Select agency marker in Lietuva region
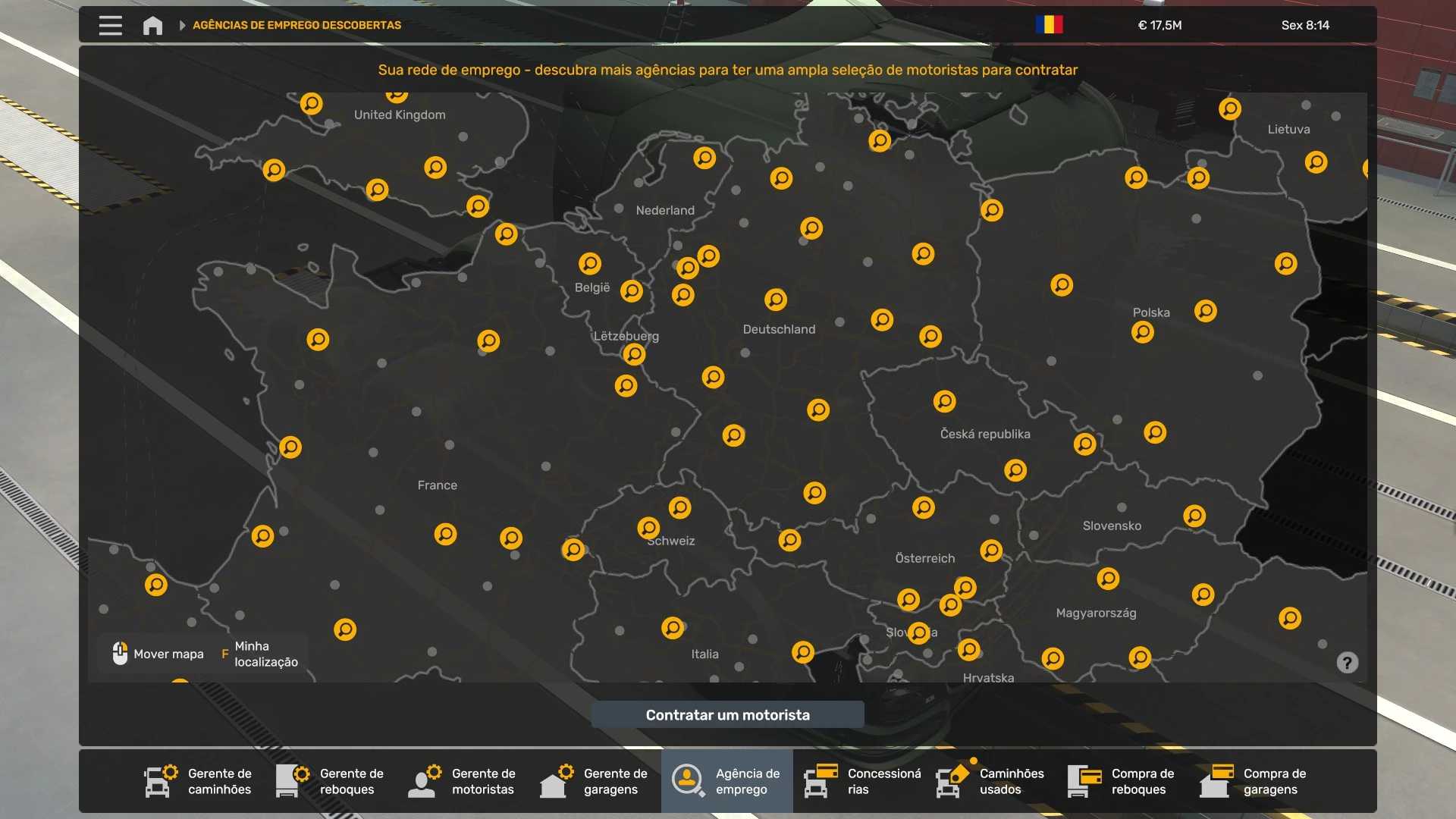The height and width of the screenshot is (819, 1456). 1316,162
